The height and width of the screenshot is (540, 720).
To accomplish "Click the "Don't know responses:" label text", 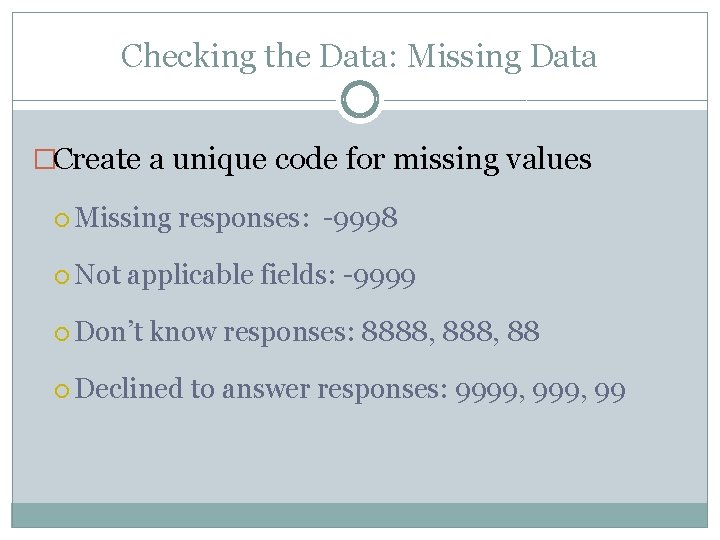I will pyautogui.click(x=215, y=332).
